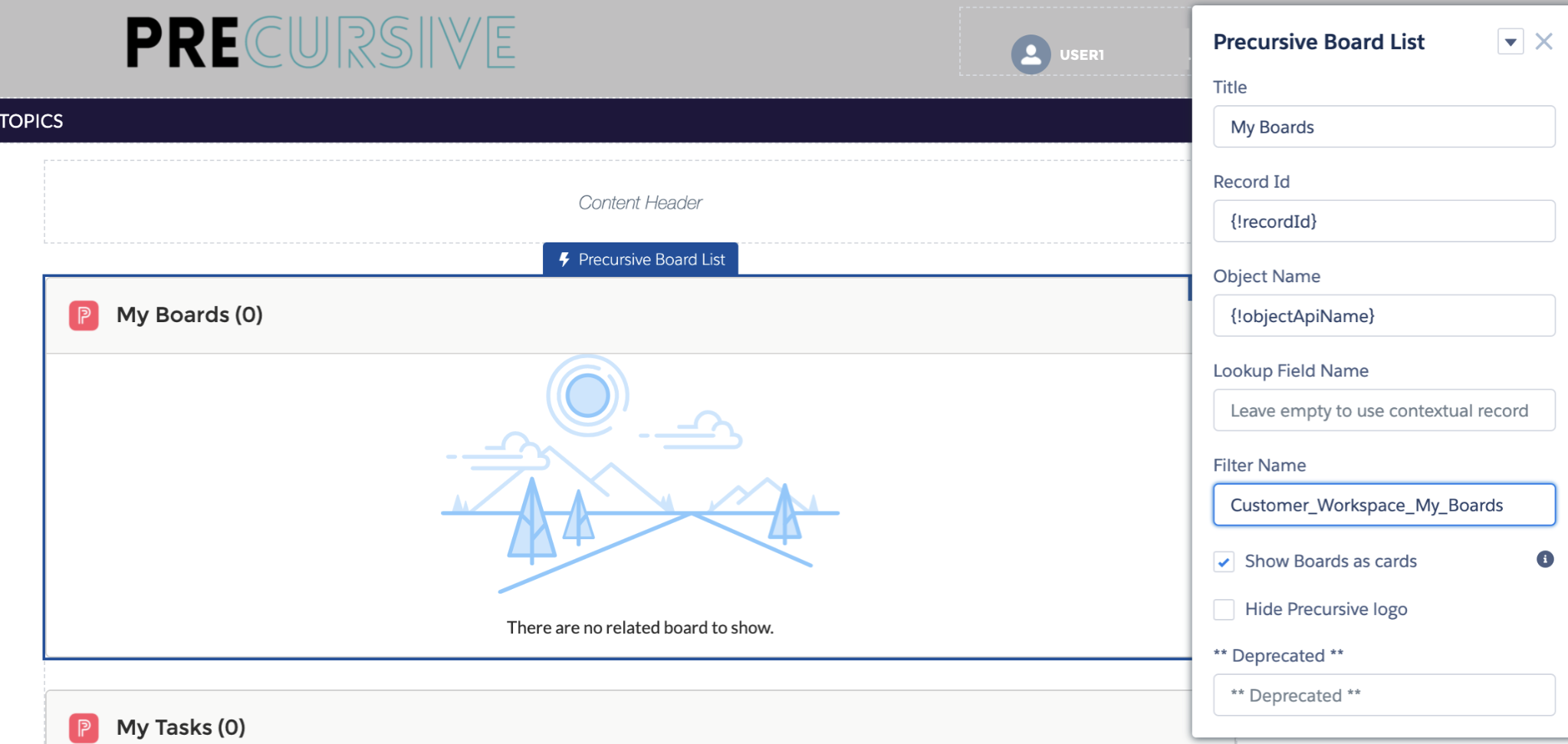This screenshot has width=1568, height=744.
Task: Click the Title field with My Boards
Action: (x=1384, y=127)
